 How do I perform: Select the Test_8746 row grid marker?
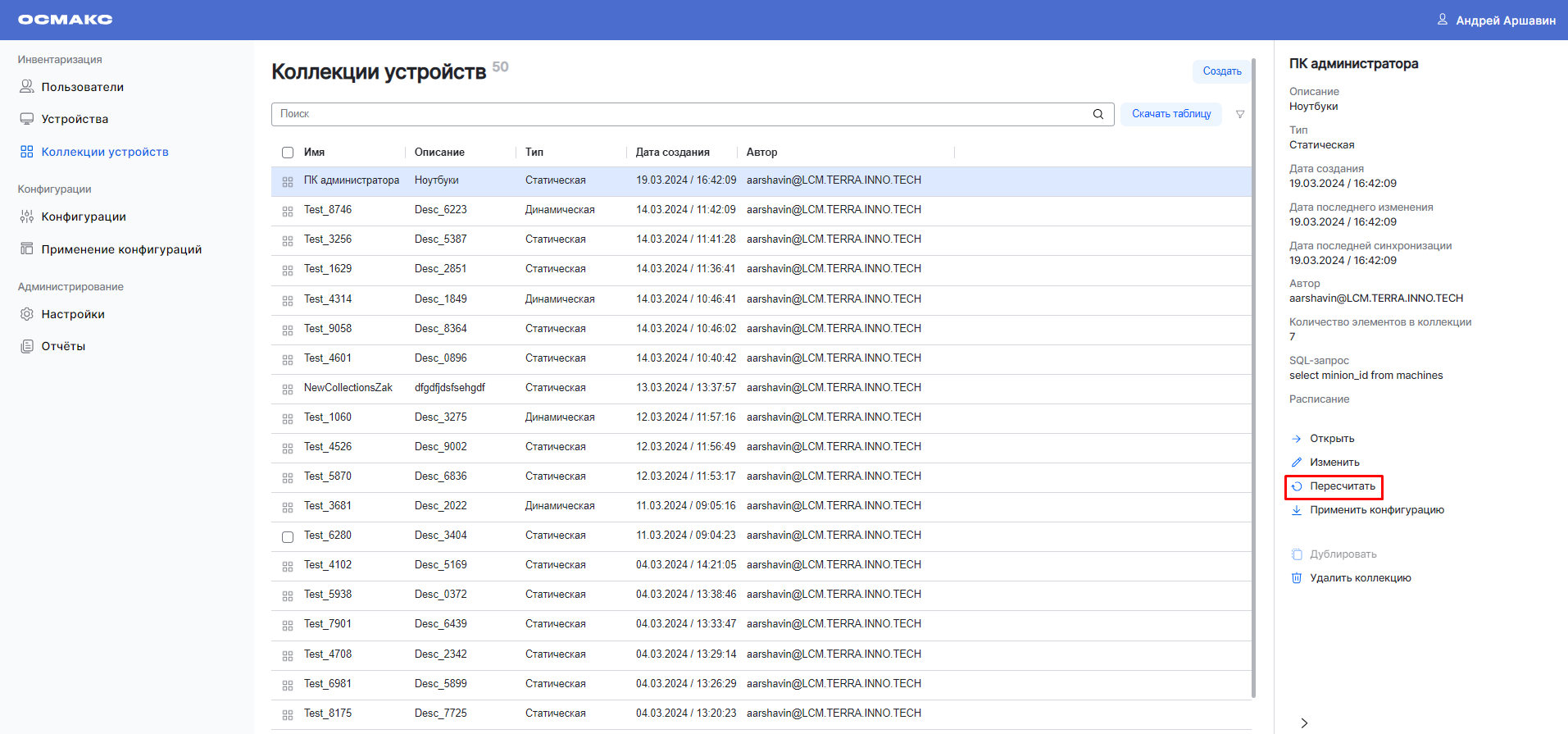(x=288, y=212)
